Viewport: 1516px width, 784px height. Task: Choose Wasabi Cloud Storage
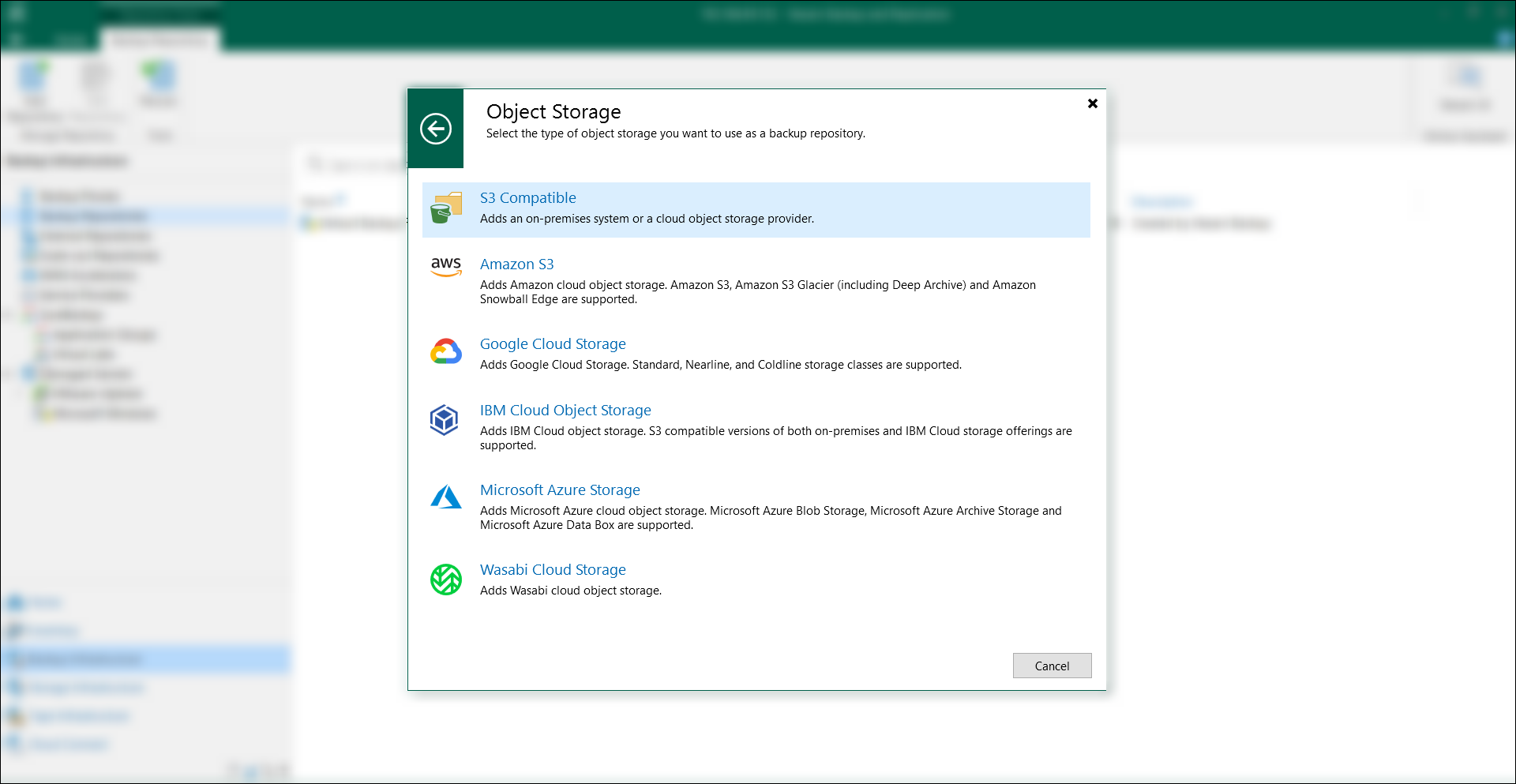pos(553,570)
